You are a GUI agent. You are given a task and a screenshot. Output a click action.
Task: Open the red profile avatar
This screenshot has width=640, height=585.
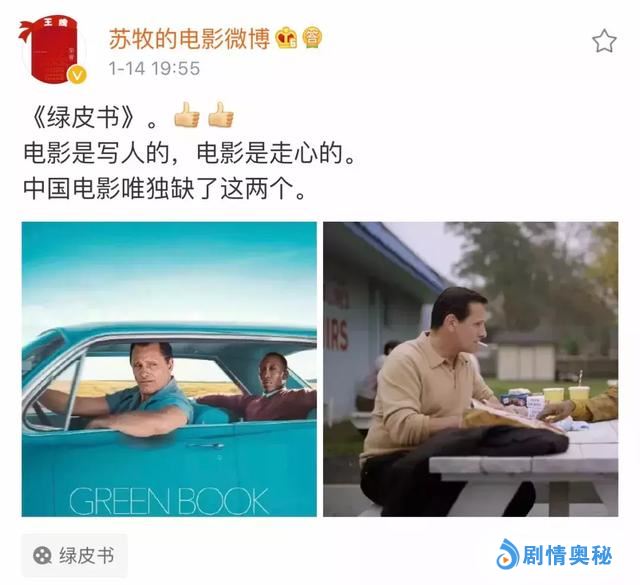[52, 49]
